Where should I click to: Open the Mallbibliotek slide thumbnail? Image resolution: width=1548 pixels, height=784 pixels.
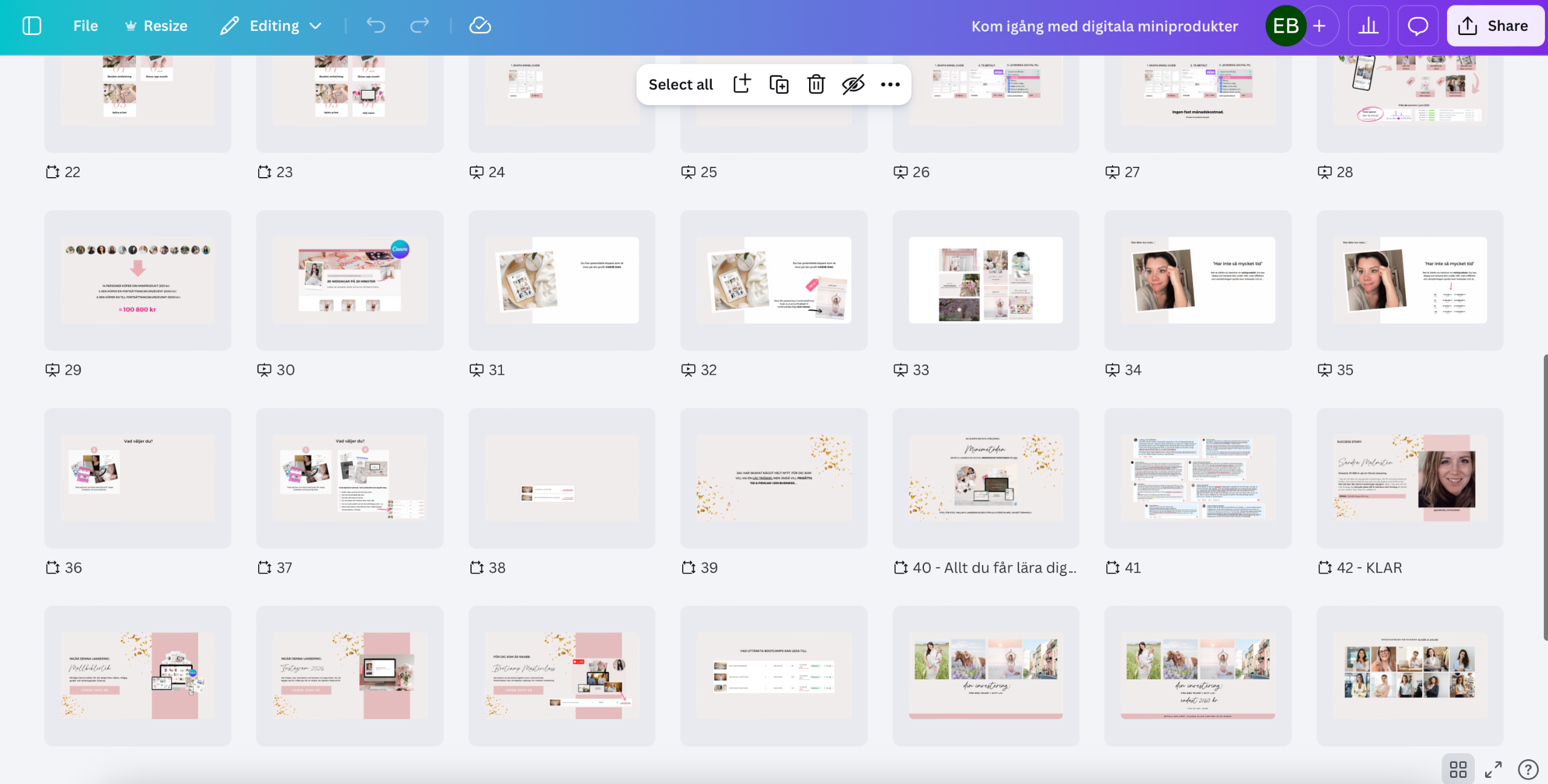tap(138, 676)
